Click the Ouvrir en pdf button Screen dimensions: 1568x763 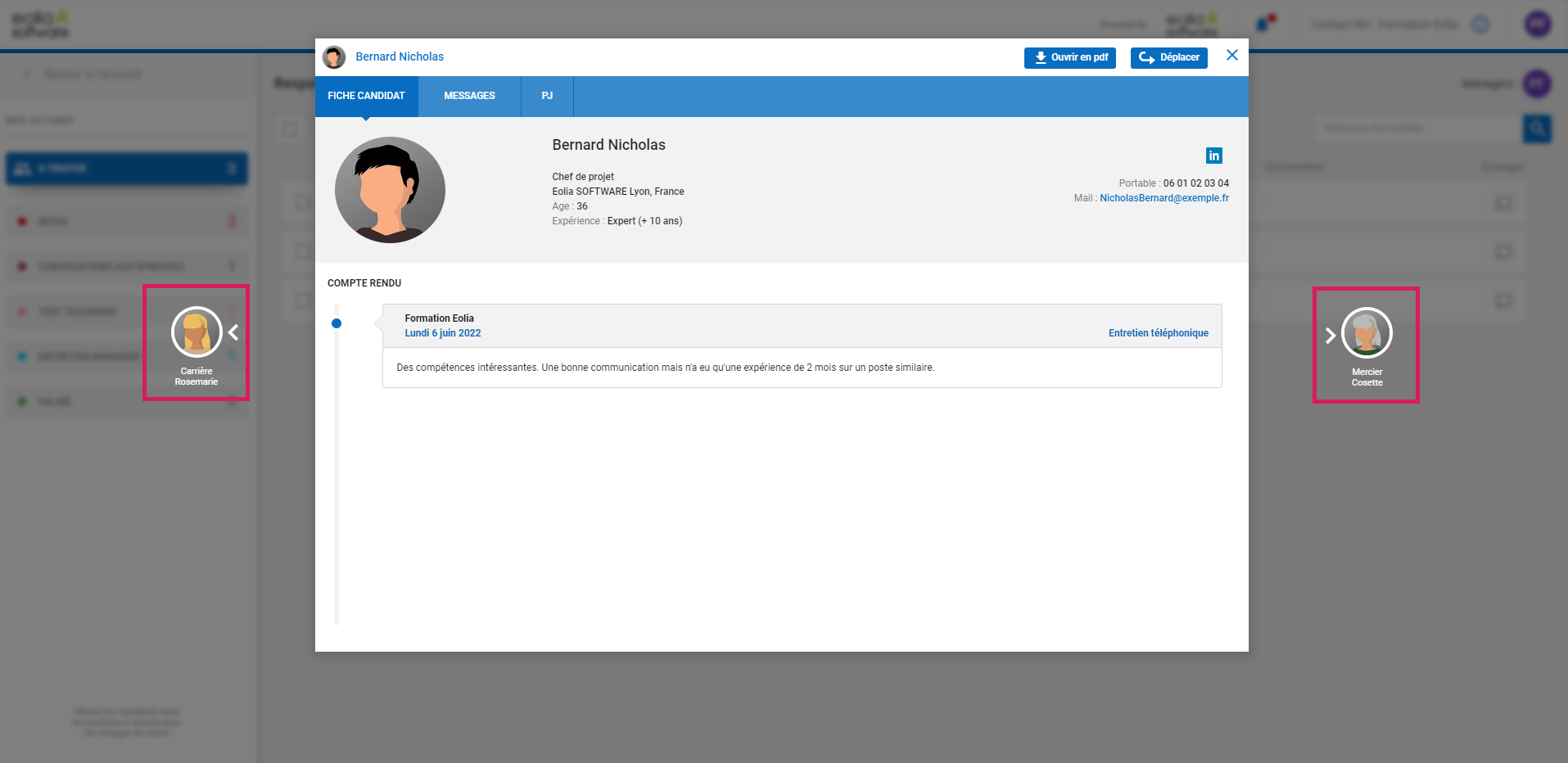tap(1069, 57)
